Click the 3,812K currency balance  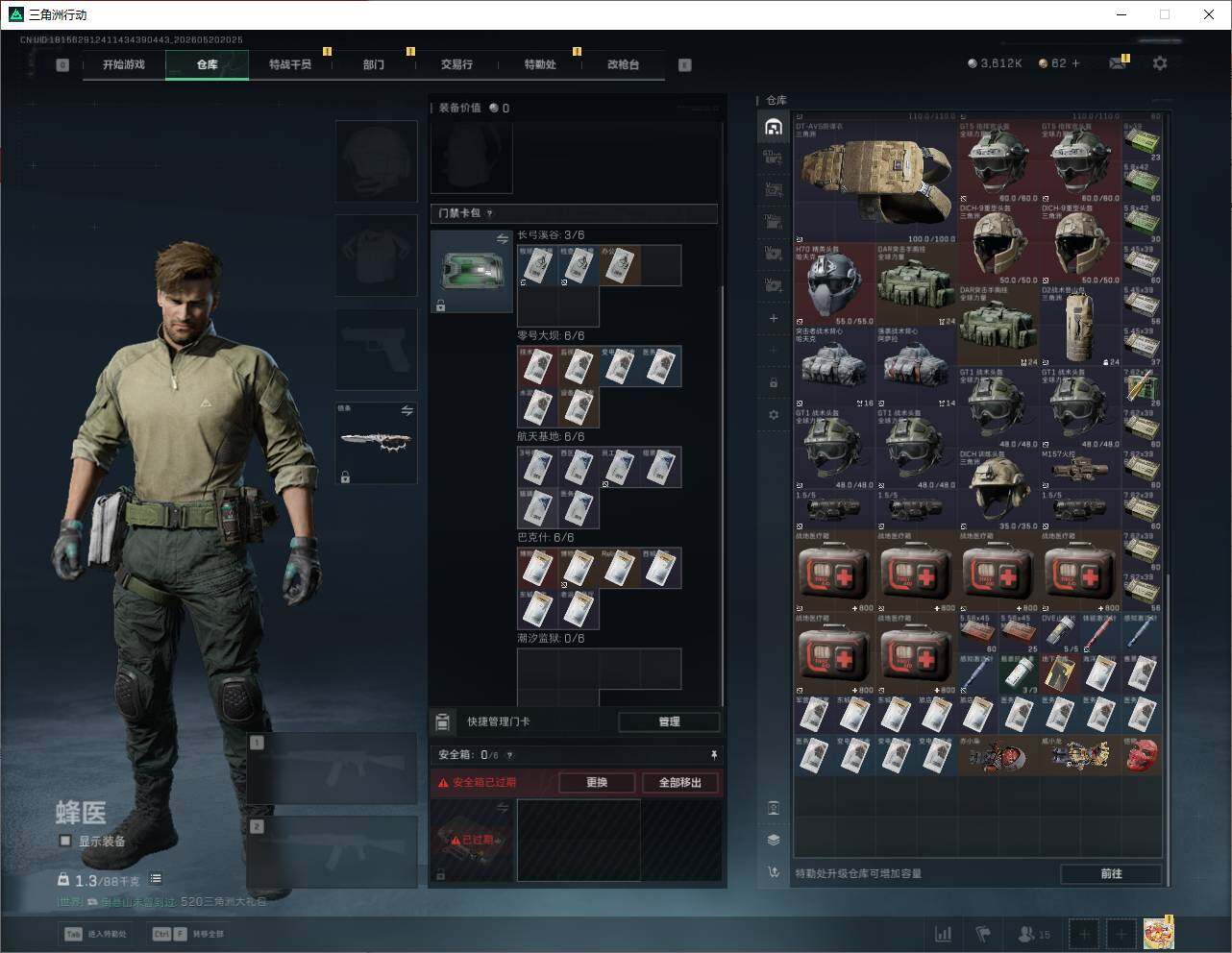pyautogui.click(x=996, y=63)
